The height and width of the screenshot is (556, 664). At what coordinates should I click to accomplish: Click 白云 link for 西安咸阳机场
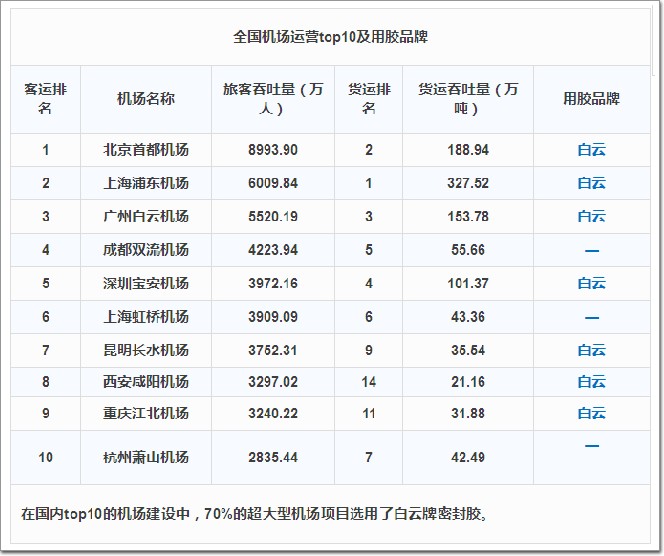pyautogui.click(x=591, y=382)
